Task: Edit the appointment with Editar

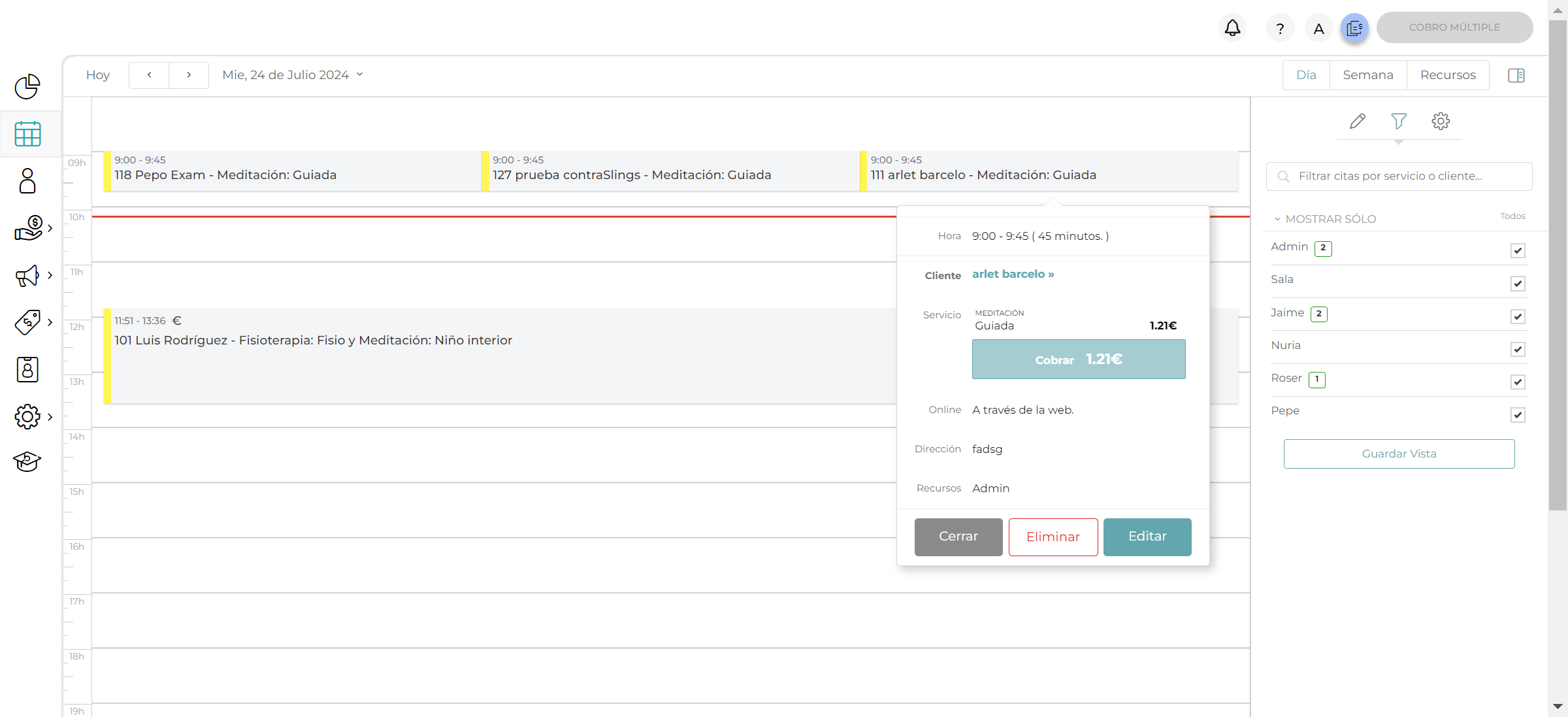Action: tap(1147, 537)
